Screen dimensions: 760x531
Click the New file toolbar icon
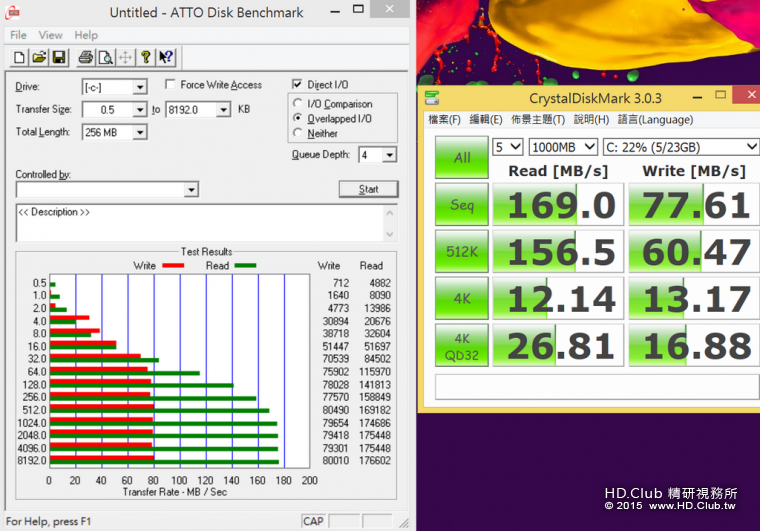tap(19, 57)
